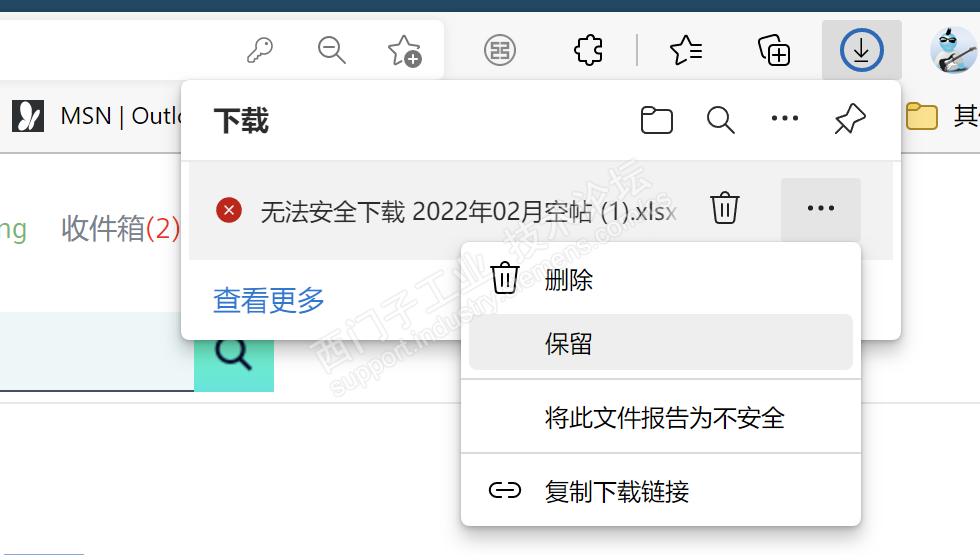
Task: Open the collections icon
Action: pos(774,50)
